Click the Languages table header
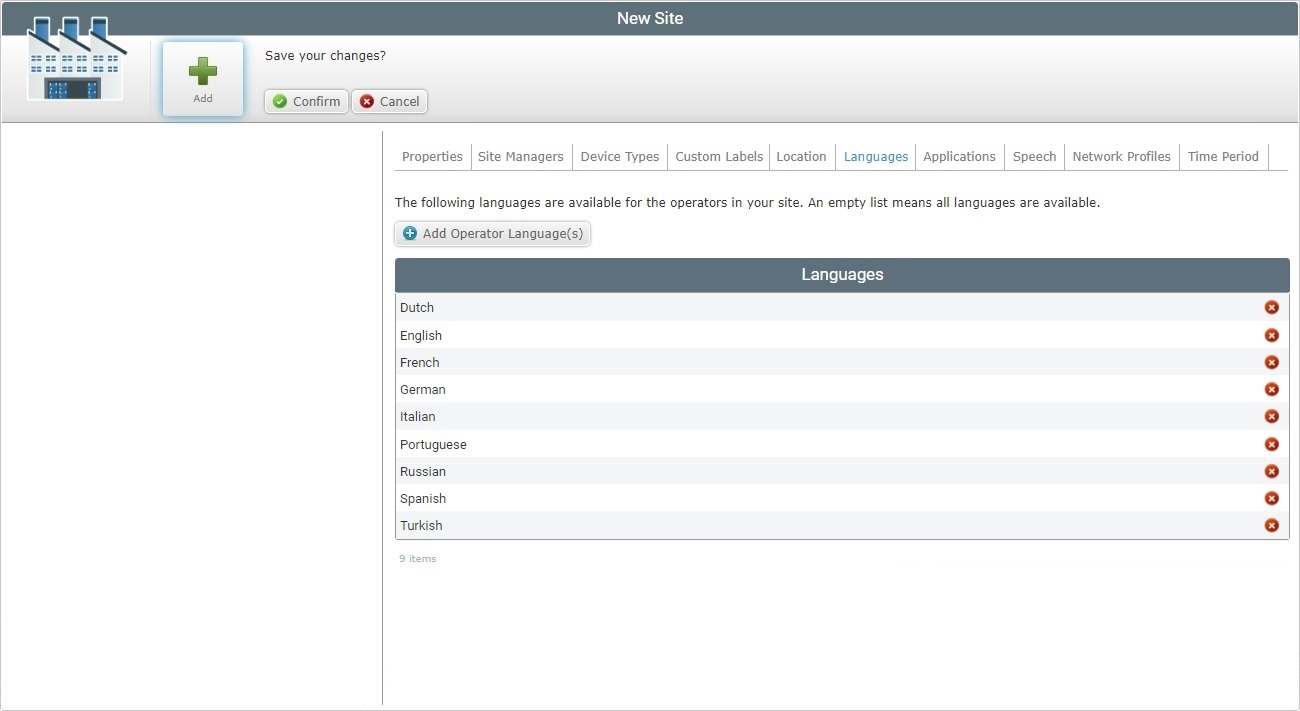 (841, 274)
